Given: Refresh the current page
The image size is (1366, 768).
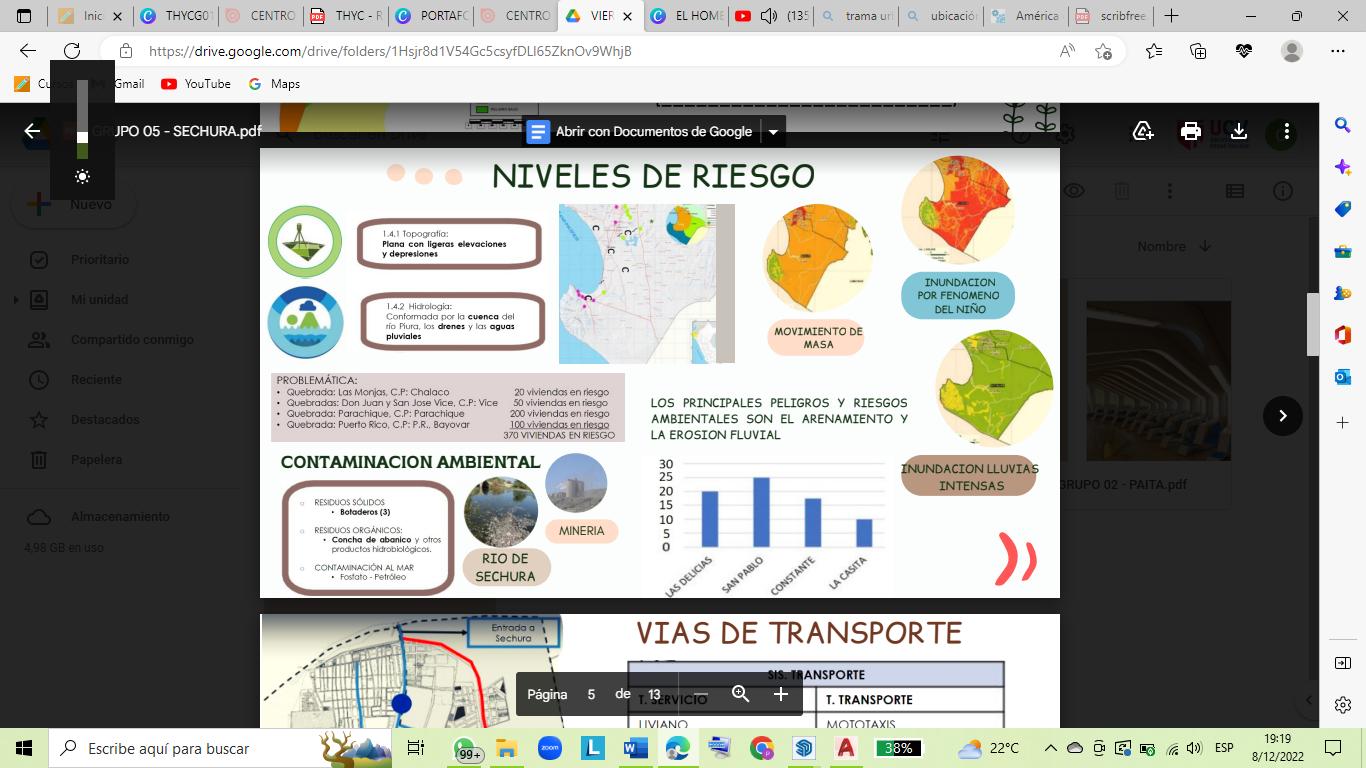Looking at the screenshot, I should tap(72, 51).
